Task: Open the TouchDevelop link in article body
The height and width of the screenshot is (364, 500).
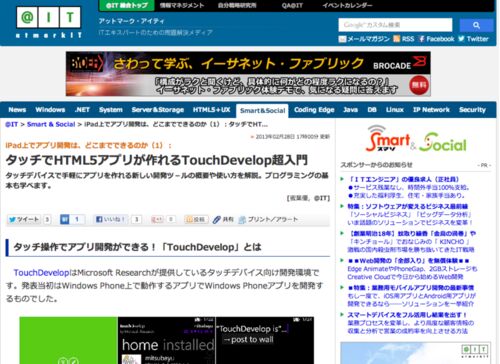Action: [41, 273]
